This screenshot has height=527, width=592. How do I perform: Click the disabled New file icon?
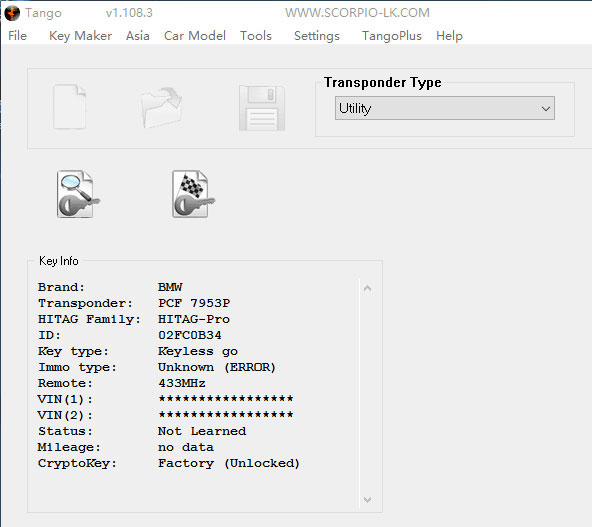click(x=69, y=107)
